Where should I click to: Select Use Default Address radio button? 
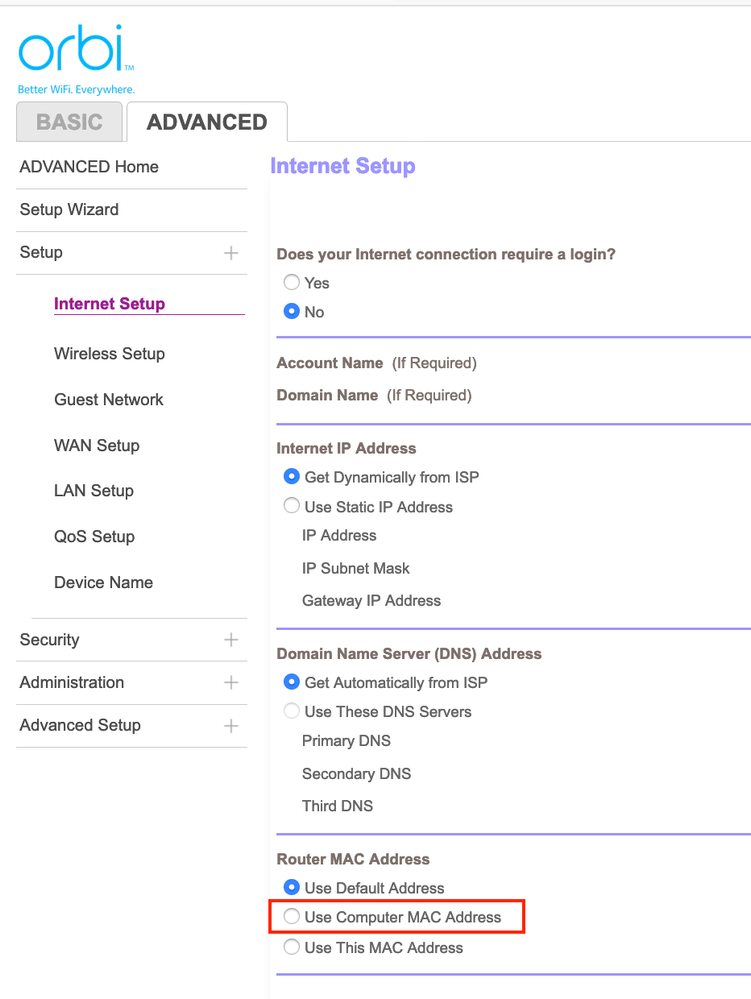(x=292, y=887)
